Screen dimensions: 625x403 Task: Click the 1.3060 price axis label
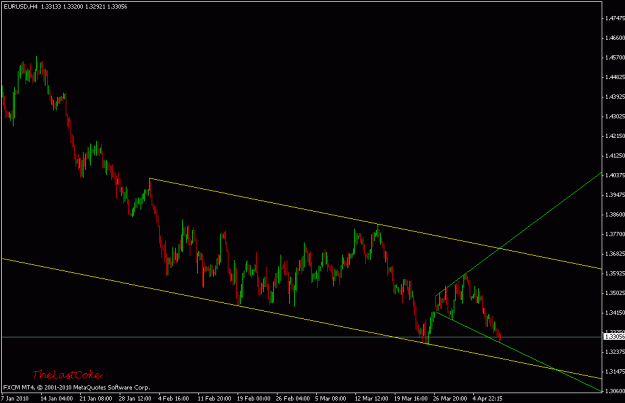click(615, 391)
